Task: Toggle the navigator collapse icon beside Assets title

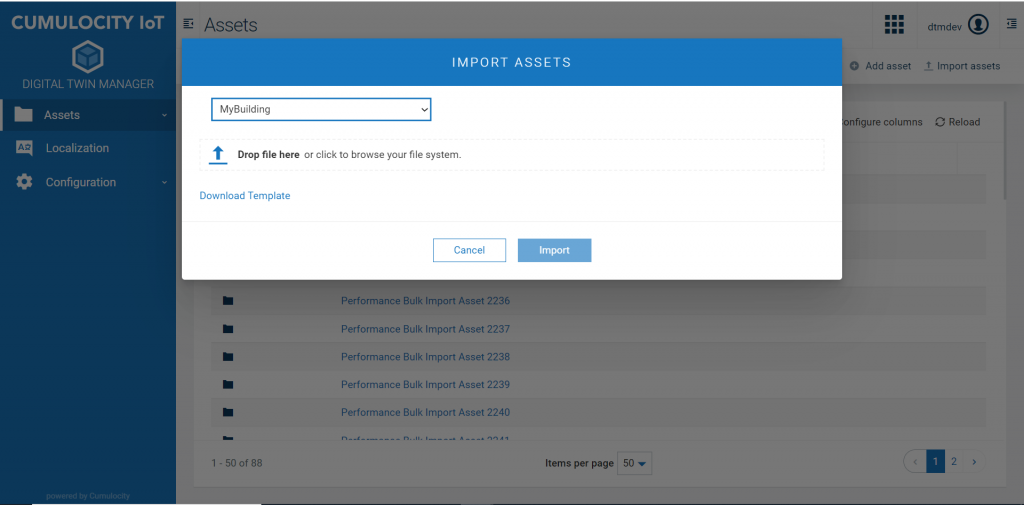Action: click(189, 24)
